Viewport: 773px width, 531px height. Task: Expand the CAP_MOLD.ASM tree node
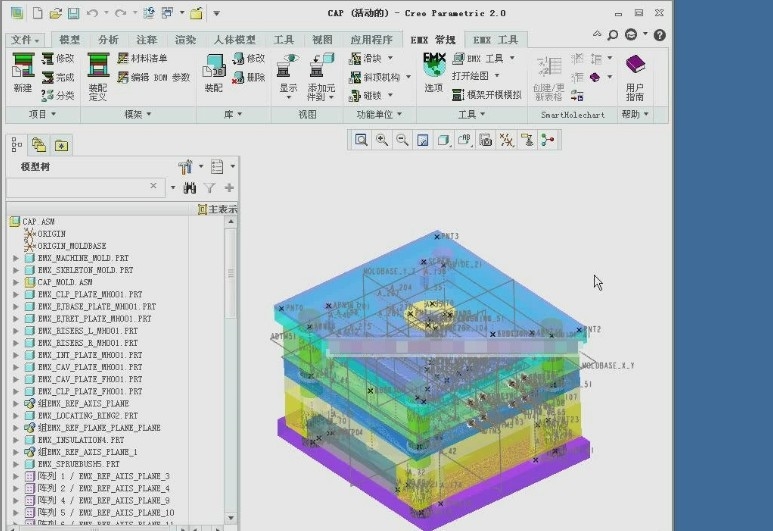[x=16, y=282]
